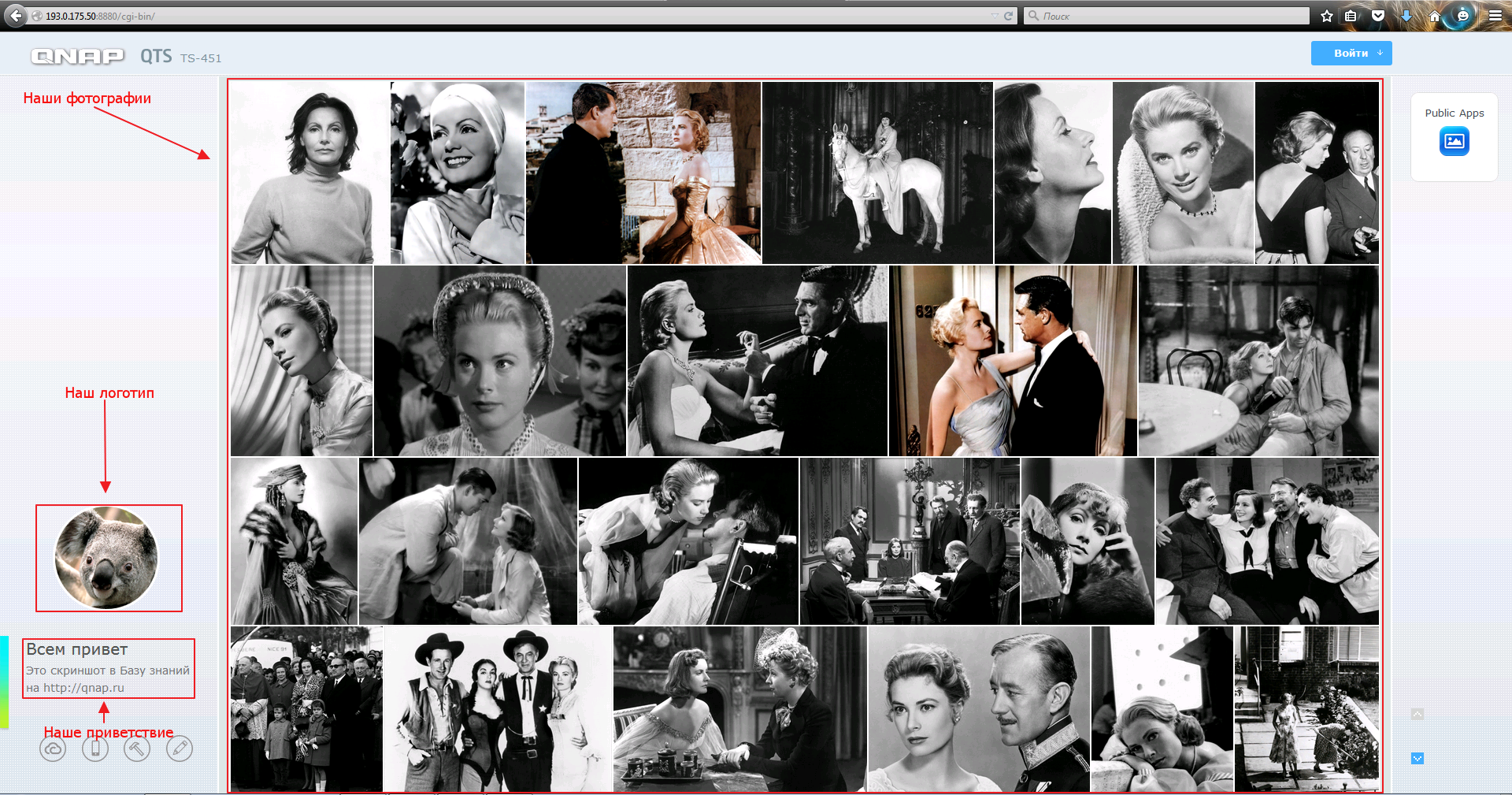Click the QTS title text
The height and width of the screenshot is (795, 1512).
[156, 56]
